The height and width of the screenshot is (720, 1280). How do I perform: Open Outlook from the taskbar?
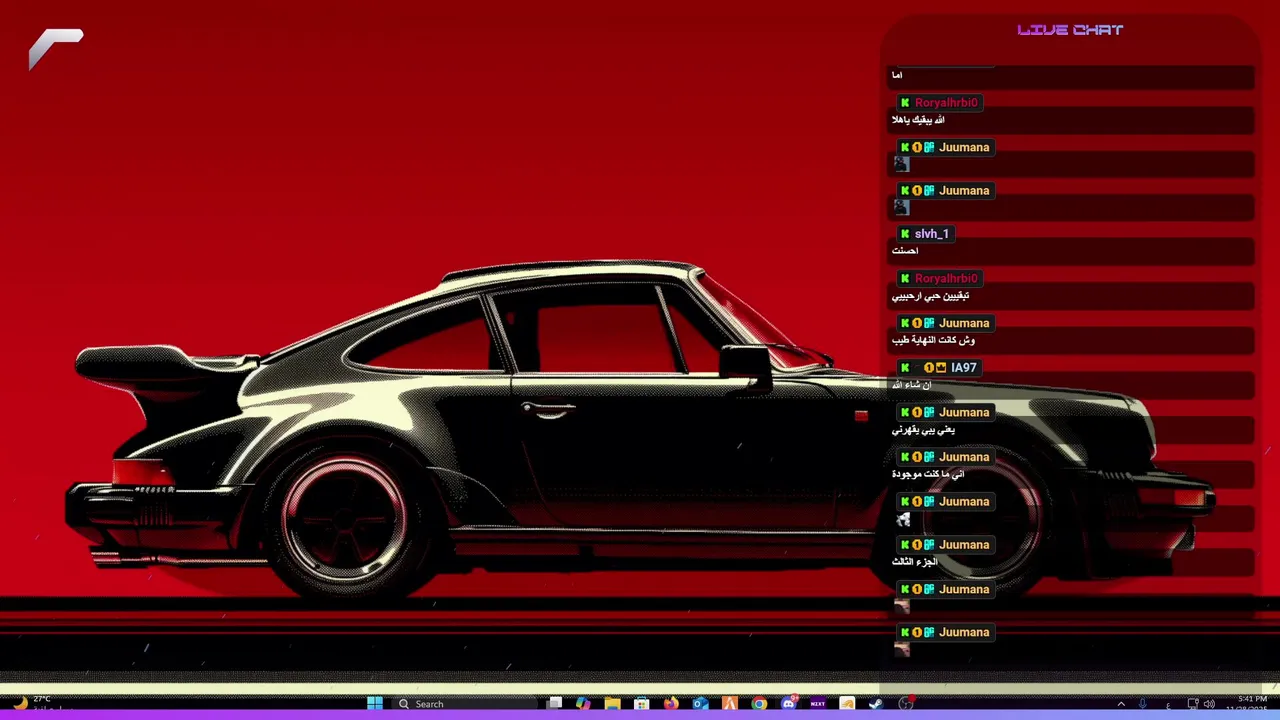tap(700, 704)
